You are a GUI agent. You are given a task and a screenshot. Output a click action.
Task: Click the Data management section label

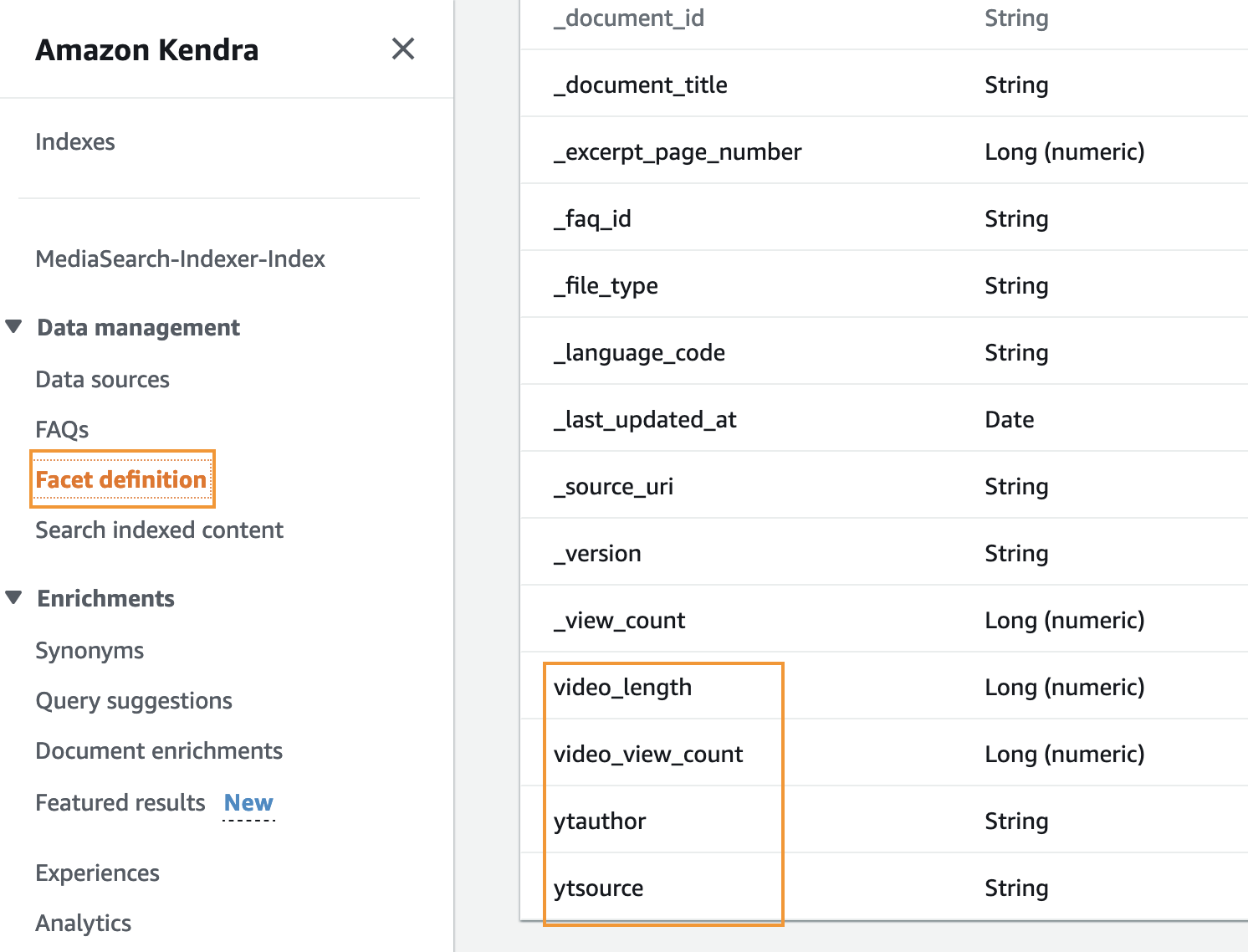point(139,328)
